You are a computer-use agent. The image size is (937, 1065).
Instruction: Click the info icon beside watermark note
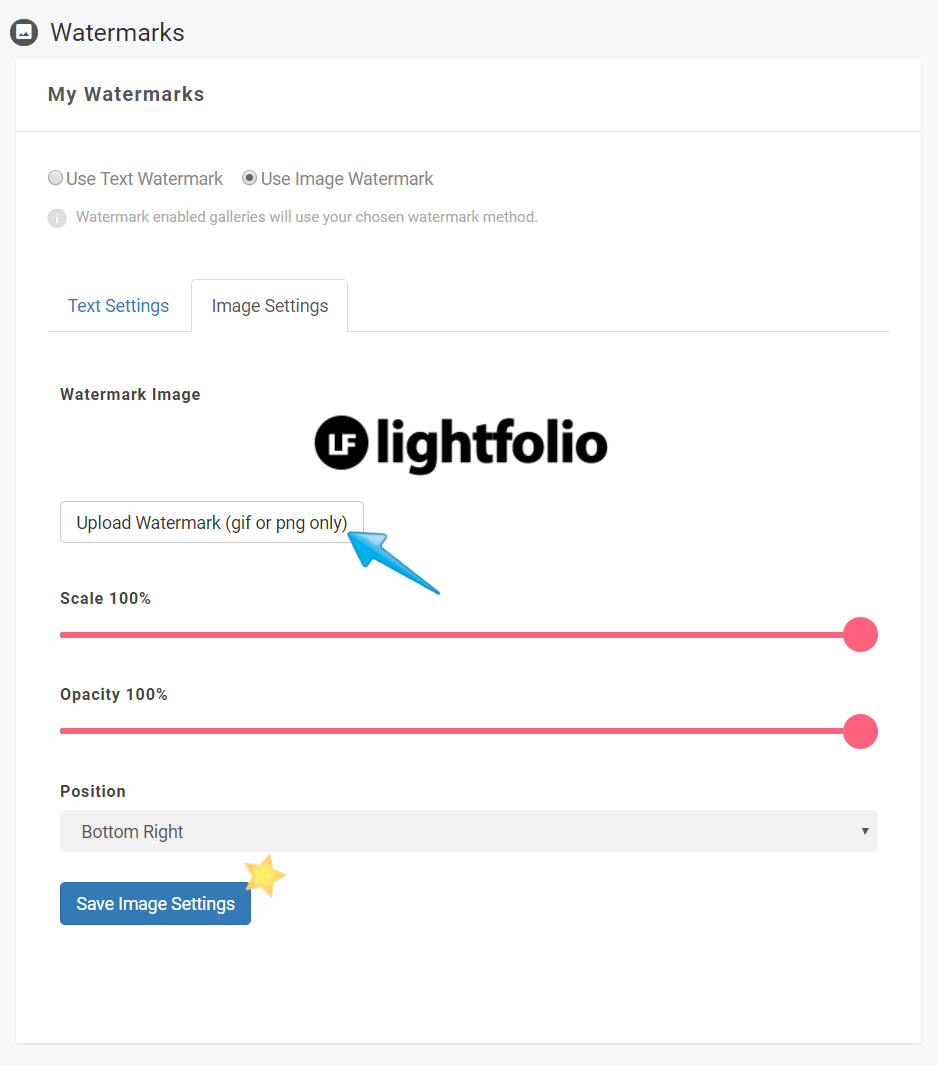57,218
